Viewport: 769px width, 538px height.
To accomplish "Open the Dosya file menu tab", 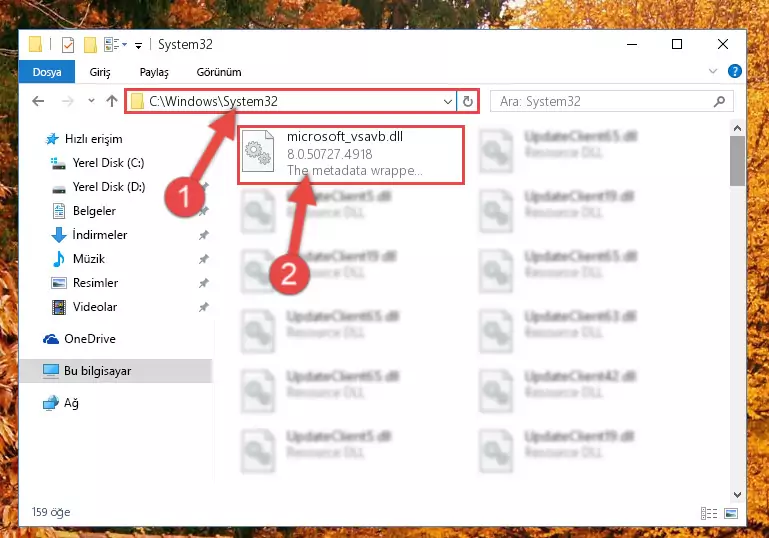I will pyautogui.click(x=47, y=72).
